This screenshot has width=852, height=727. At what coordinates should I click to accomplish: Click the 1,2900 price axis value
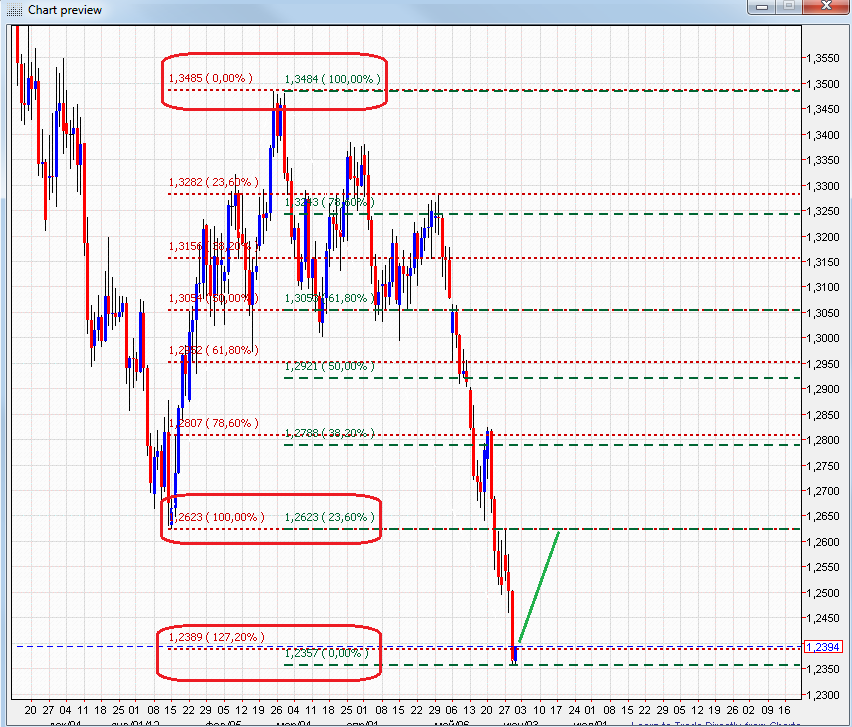[x=823, y=389]
